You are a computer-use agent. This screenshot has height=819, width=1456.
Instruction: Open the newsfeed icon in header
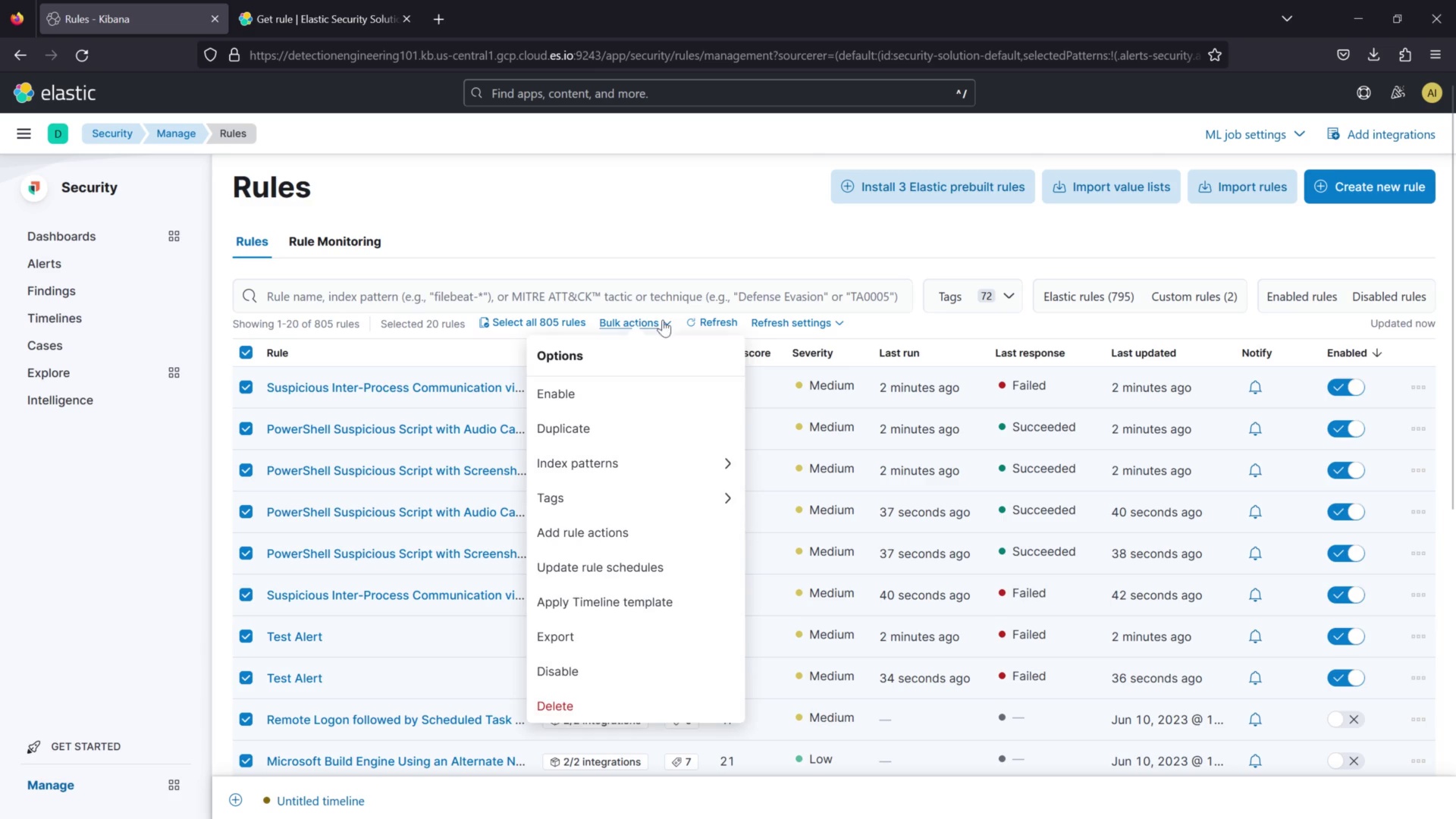tap(1398, 93)
